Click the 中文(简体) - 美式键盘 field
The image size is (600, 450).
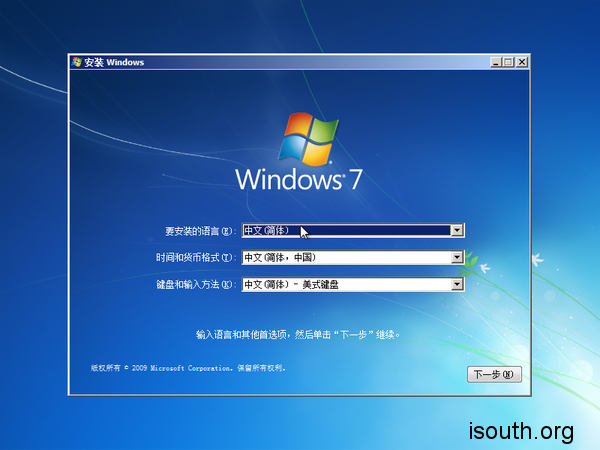pos(346,284)
